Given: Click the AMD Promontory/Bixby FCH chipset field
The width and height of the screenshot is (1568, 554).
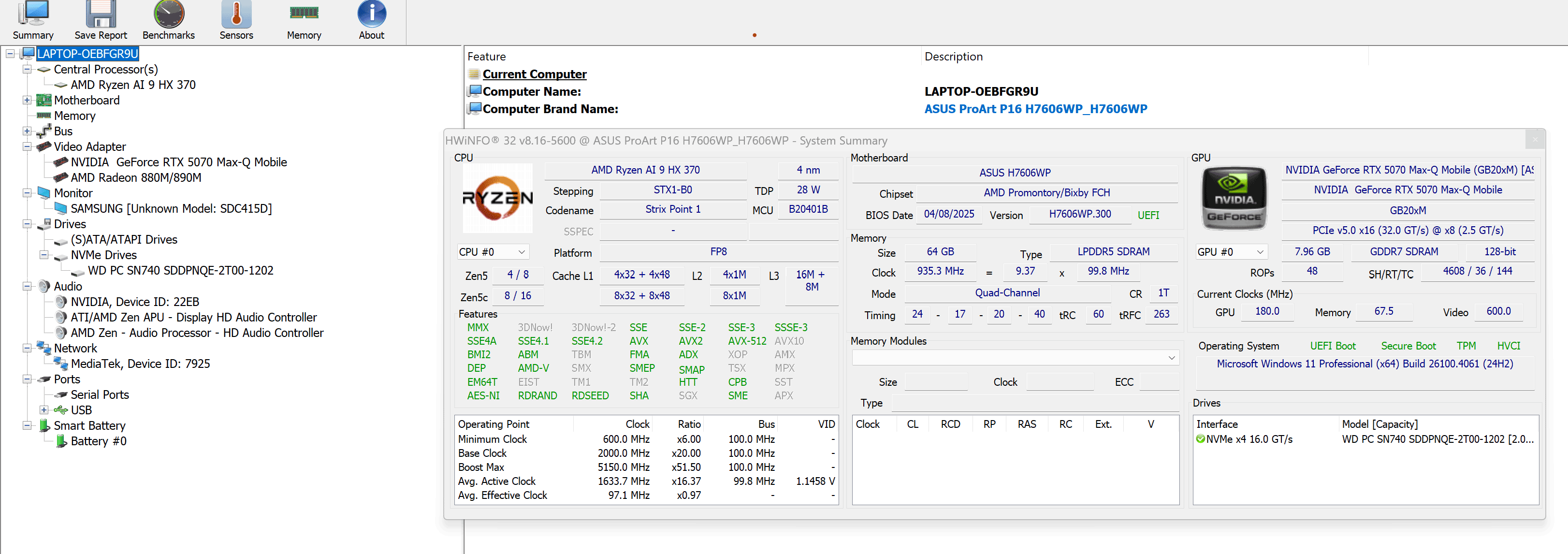Looking at the screenshot, I should pyautogui.click(x=1046, y=193).
